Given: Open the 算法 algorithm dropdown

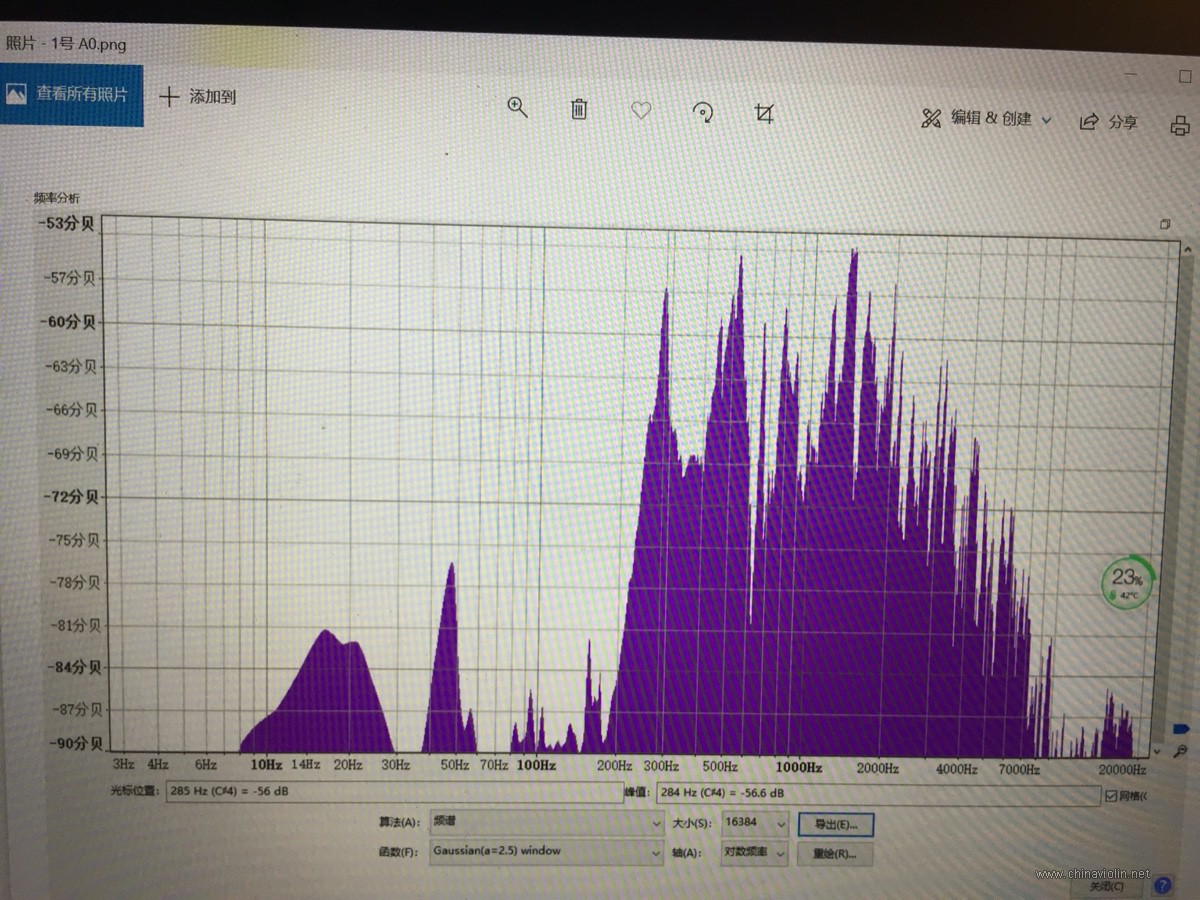Looking at the screenshot, I should click(x=546, y=822).
